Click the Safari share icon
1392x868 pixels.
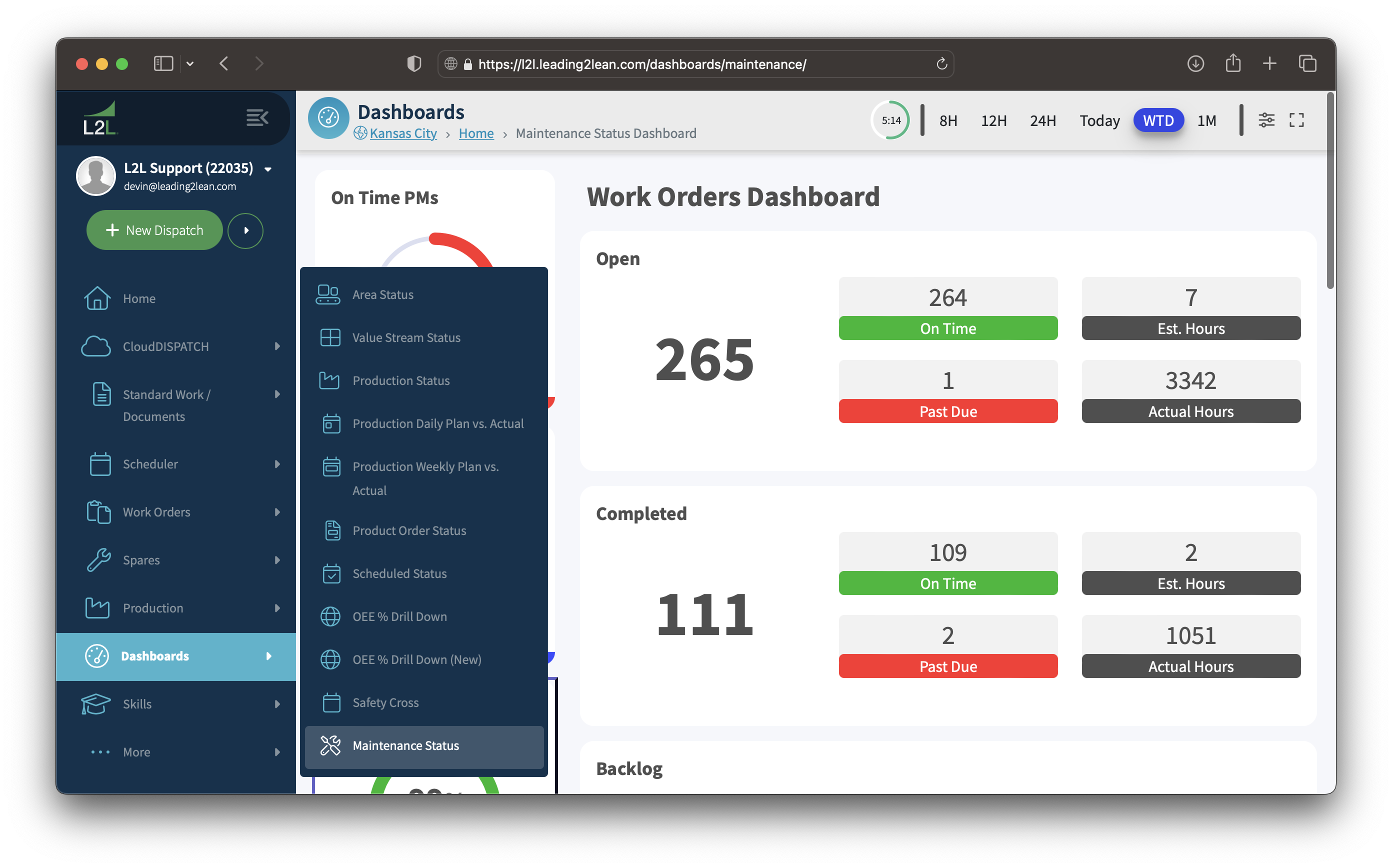coord(1233,63)
